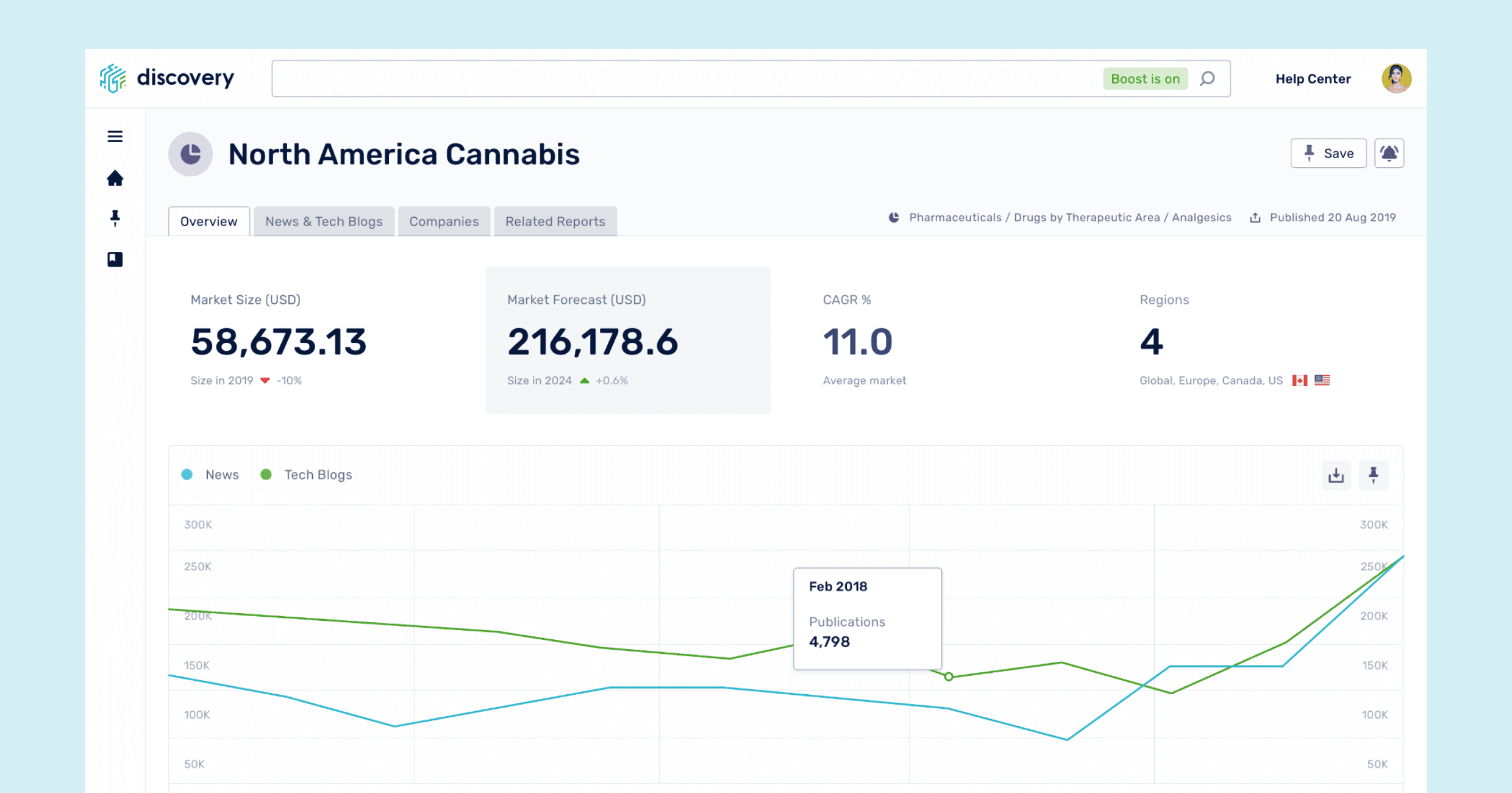The image size is (1512, 793).
Task: Open the hamburger menu in sidebar
Action: (115, 136)
